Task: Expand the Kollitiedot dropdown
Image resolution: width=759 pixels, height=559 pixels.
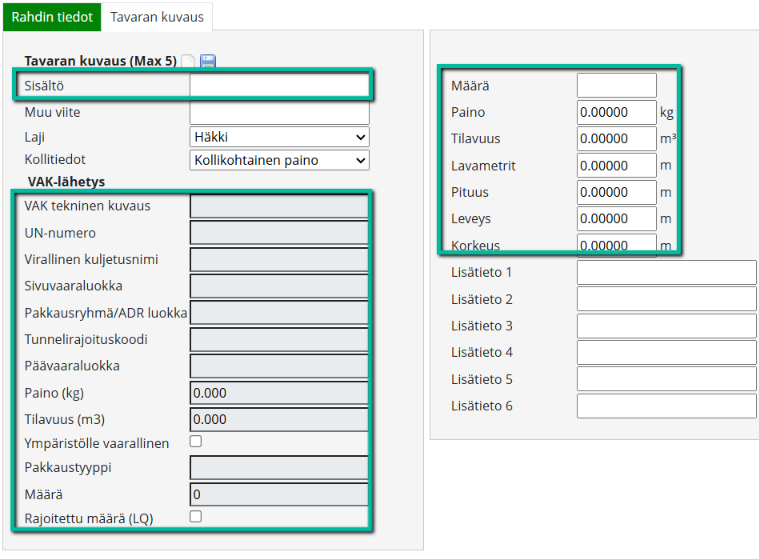Action: tap(279, 160)
